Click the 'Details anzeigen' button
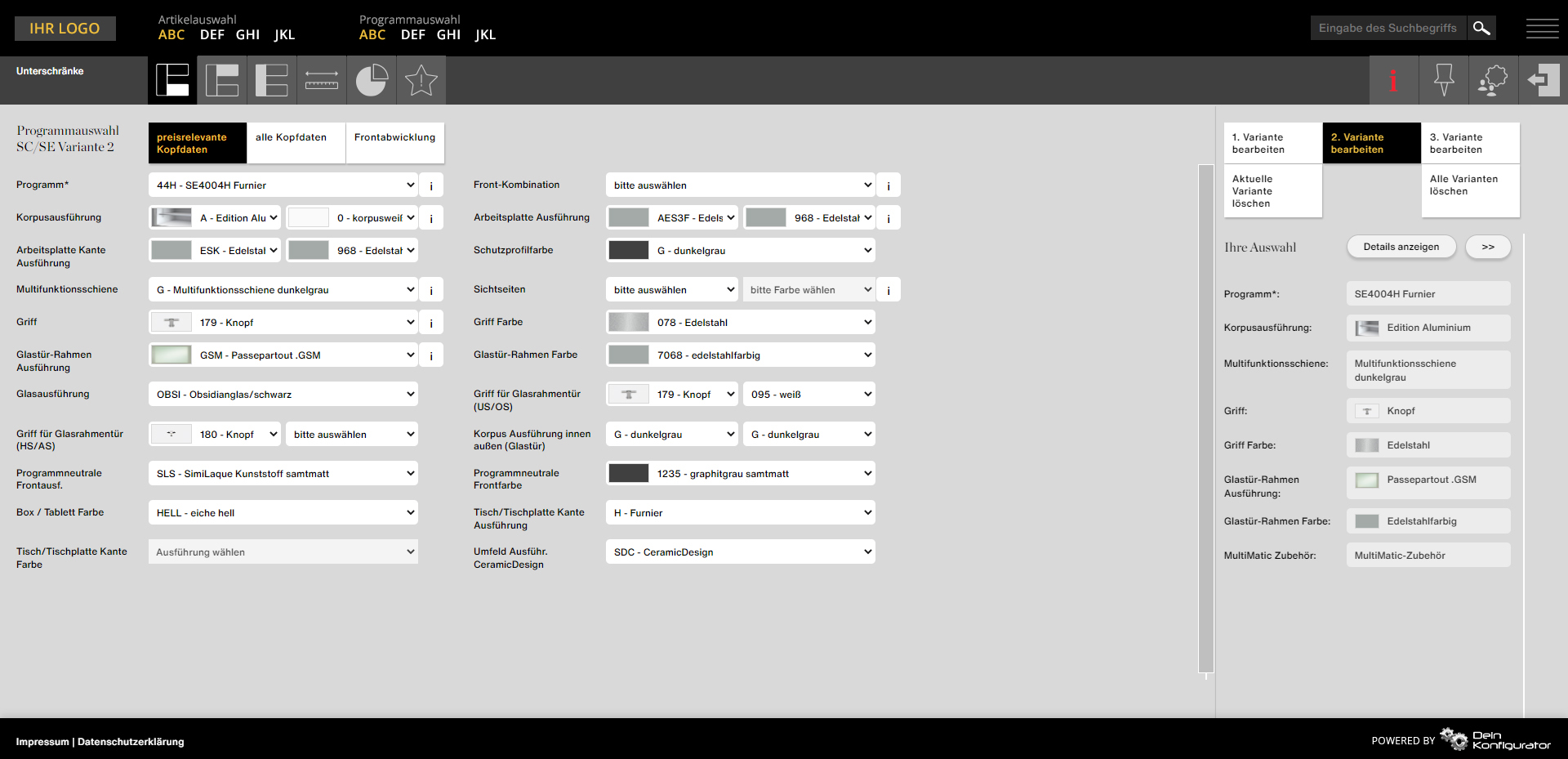 coord(1401,247)
